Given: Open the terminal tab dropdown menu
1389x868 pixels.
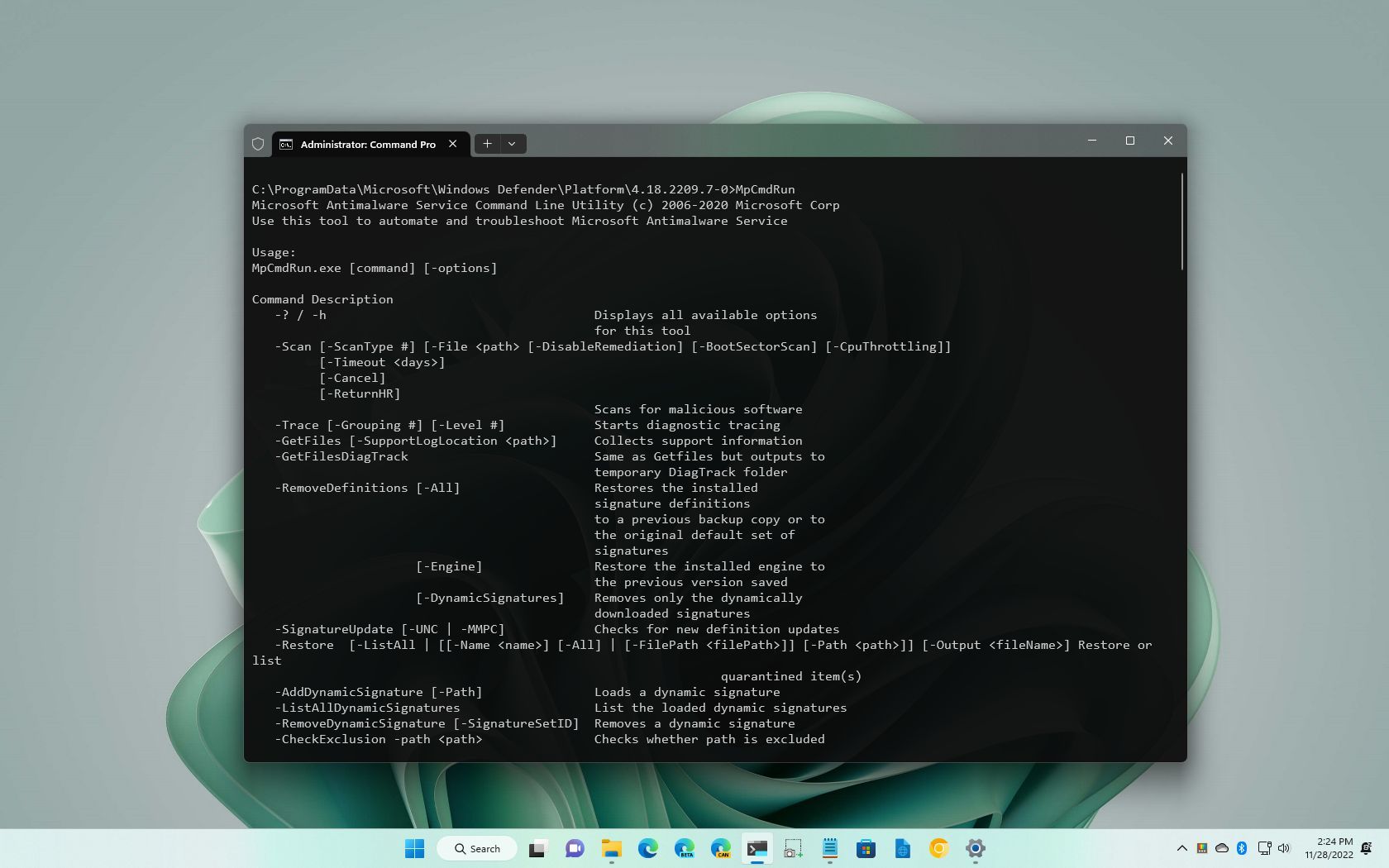Looking at the screenshot, I should [513, 144].
